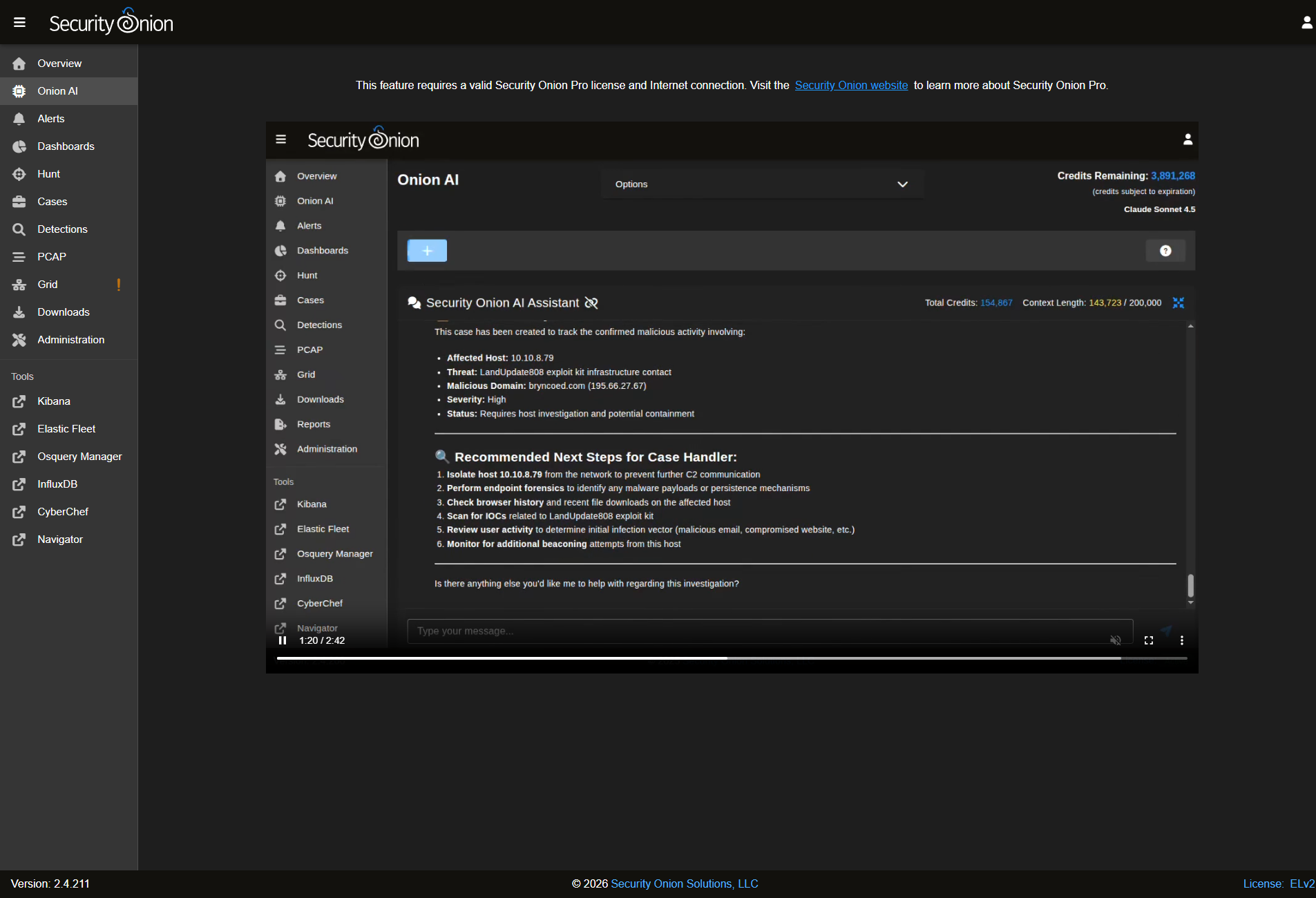
Task: Open the user account menu icon
Action: point(1306,23)
